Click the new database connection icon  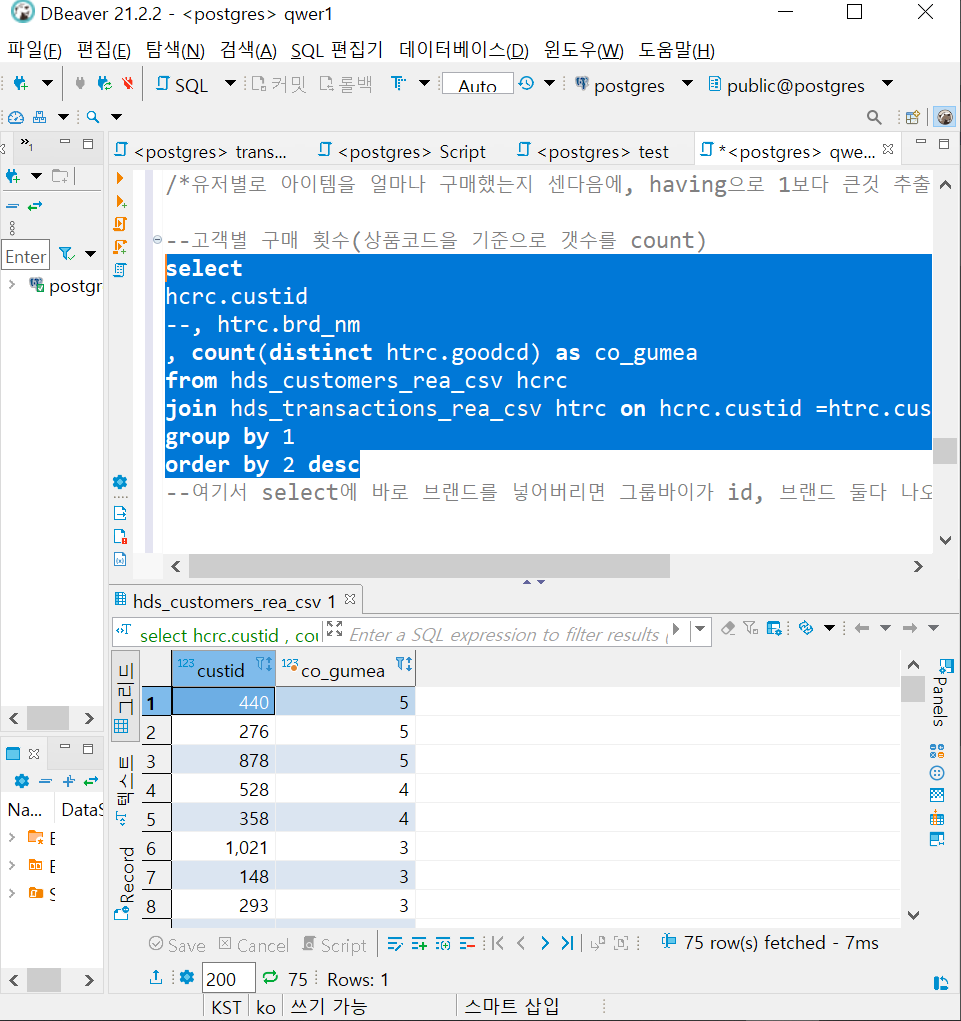click(x=21, y=84)
